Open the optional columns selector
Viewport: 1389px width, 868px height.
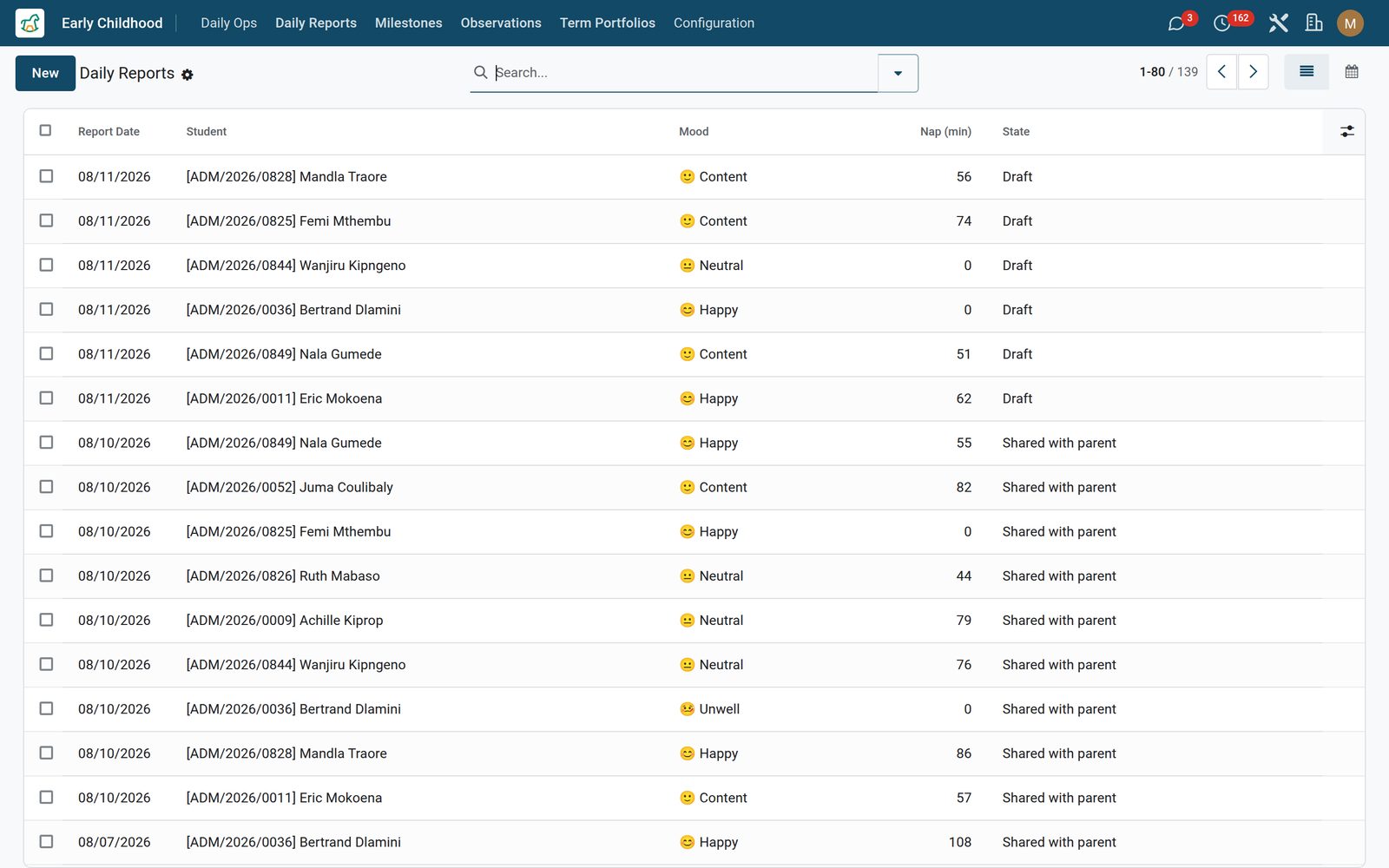pos(1346,131)
